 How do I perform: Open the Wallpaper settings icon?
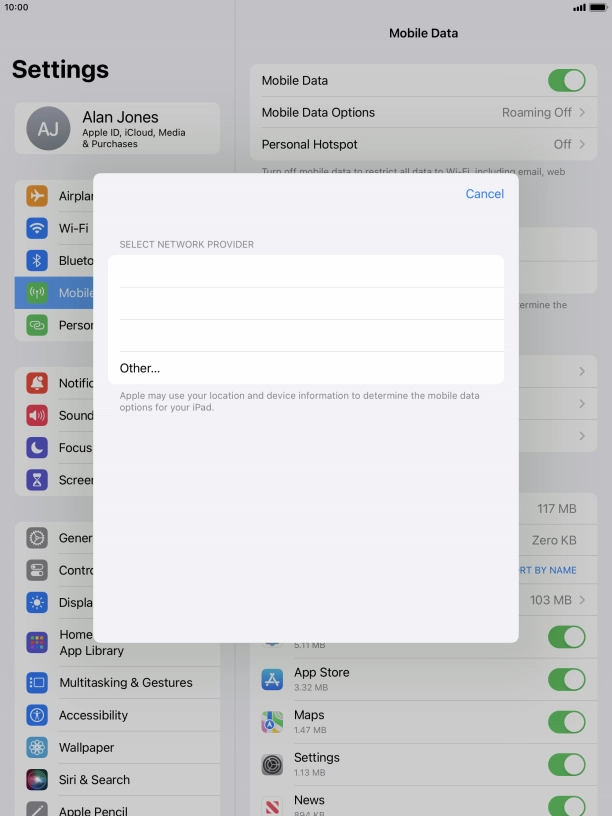37,747
